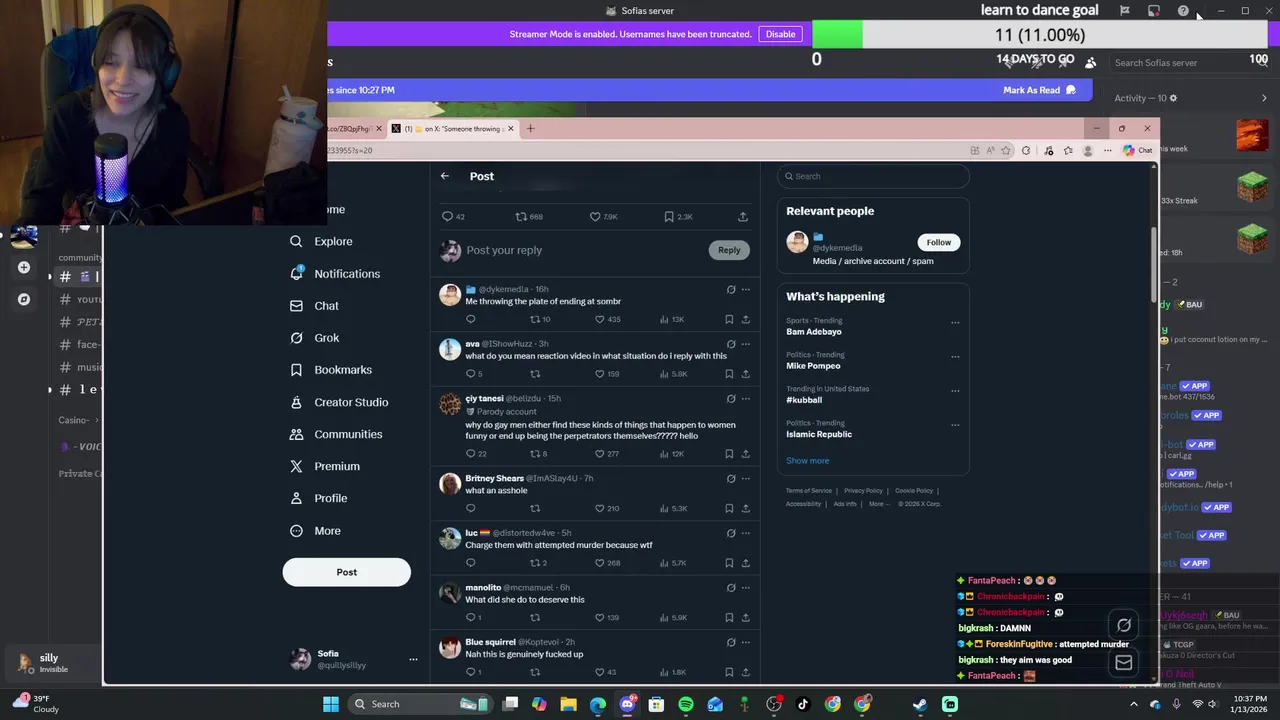Open more options for Mike Pompeo trend
The height and width of the screenshot is (720, 1280).
pos(955,357)
